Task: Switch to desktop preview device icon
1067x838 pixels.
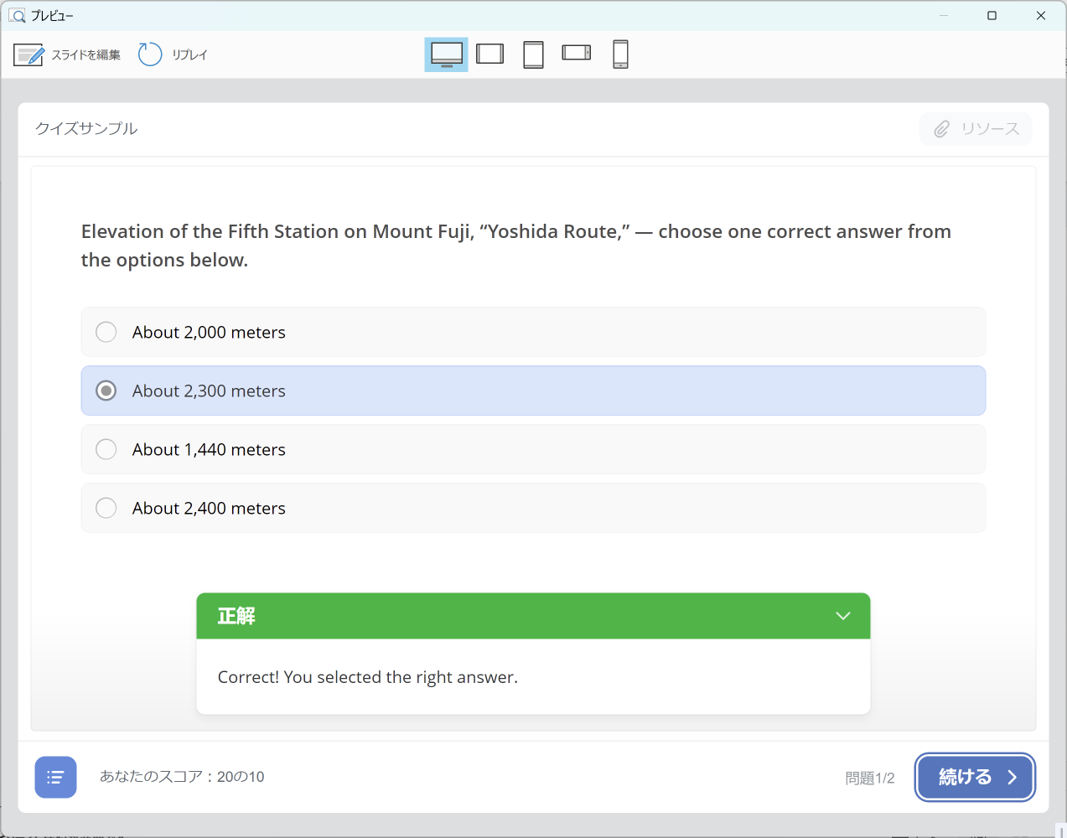Action: [x=446, y=54]
